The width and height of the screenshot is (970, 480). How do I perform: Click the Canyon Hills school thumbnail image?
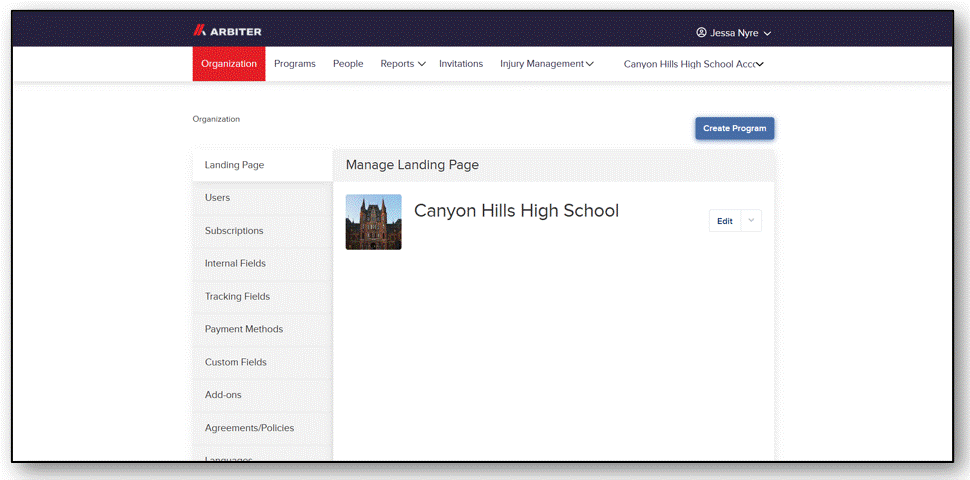pos(373,222)
